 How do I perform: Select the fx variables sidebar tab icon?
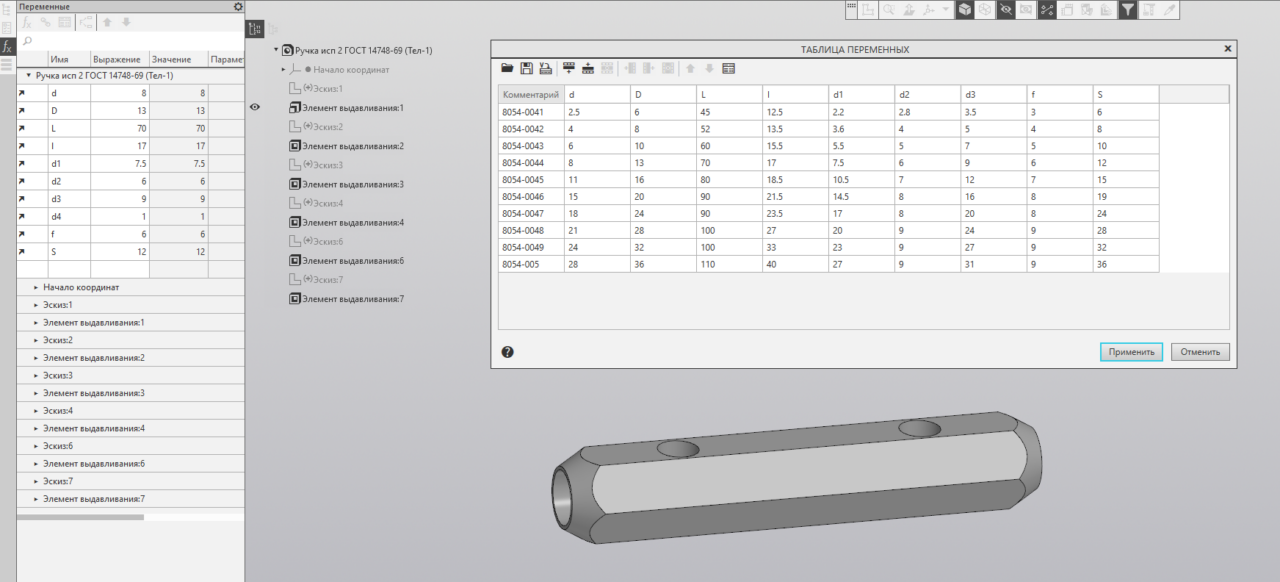[7, 47]
